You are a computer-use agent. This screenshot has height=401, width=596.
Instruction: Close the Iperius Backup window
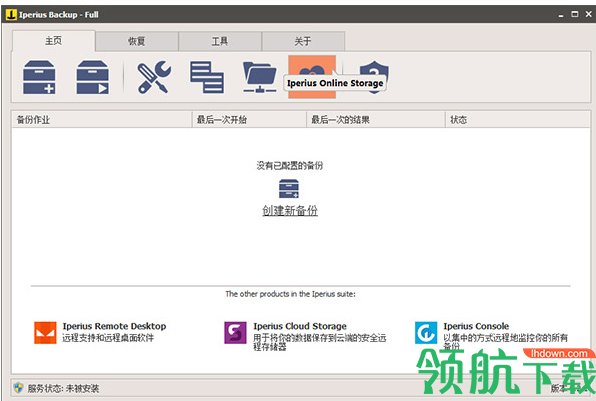tap(588, 14)
